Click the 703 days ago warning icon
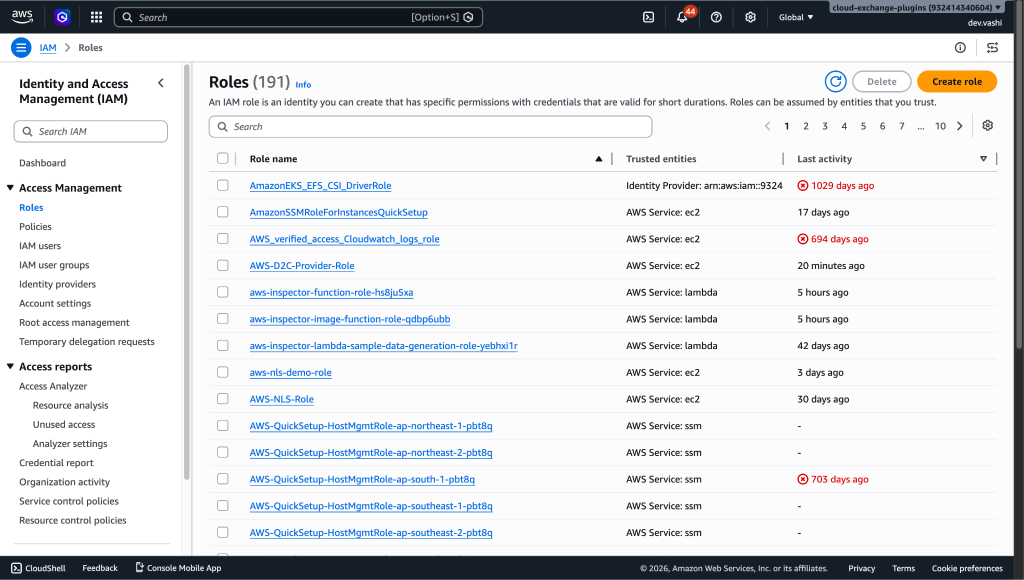Image resolution: width=1024 pixels, height=580 pixels. pos(803,479)
